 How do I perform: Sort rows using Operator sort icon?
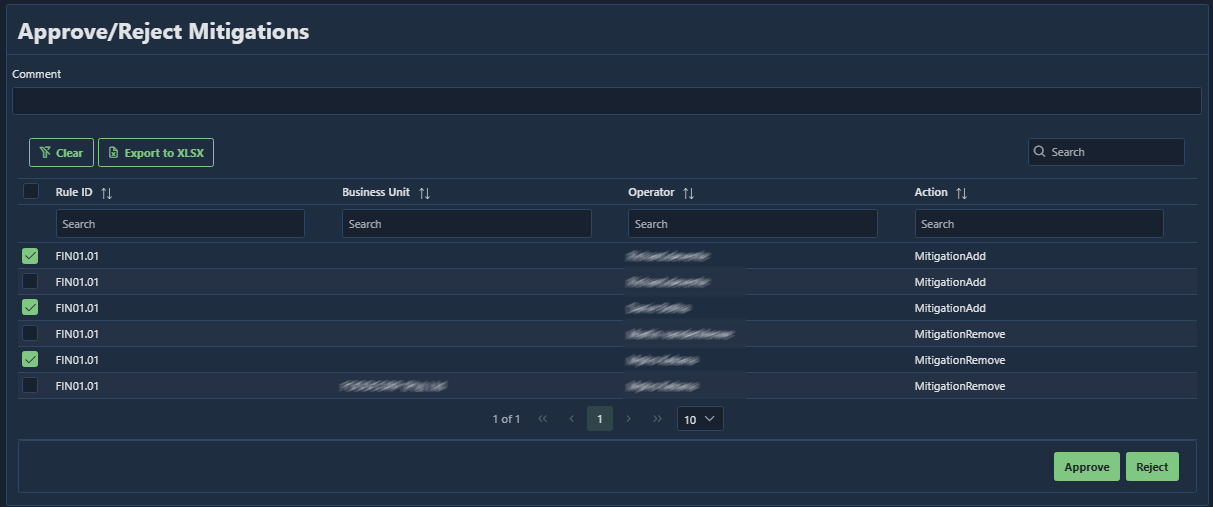pos(688,192)
